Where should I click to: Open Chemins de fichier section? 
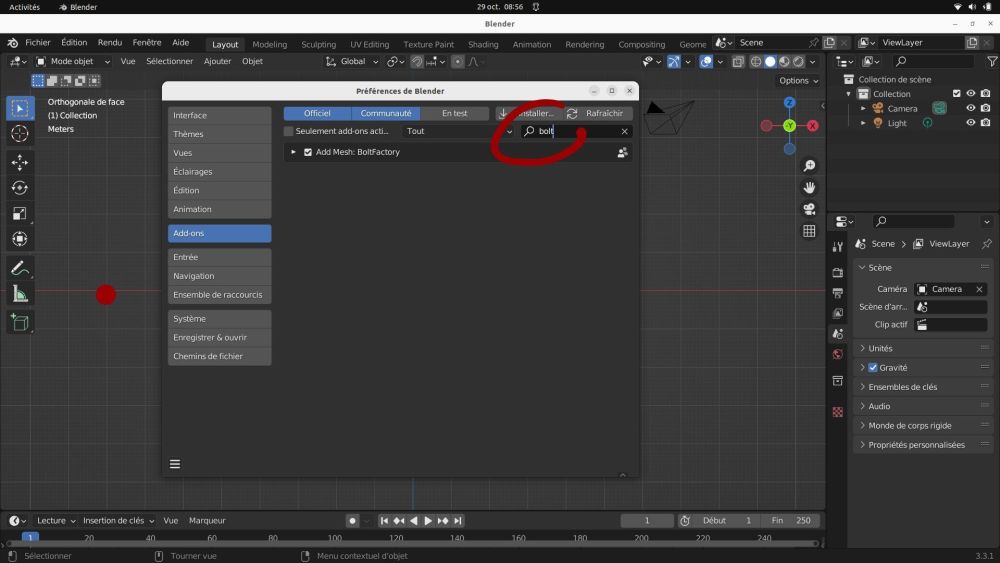click(219, 356)
